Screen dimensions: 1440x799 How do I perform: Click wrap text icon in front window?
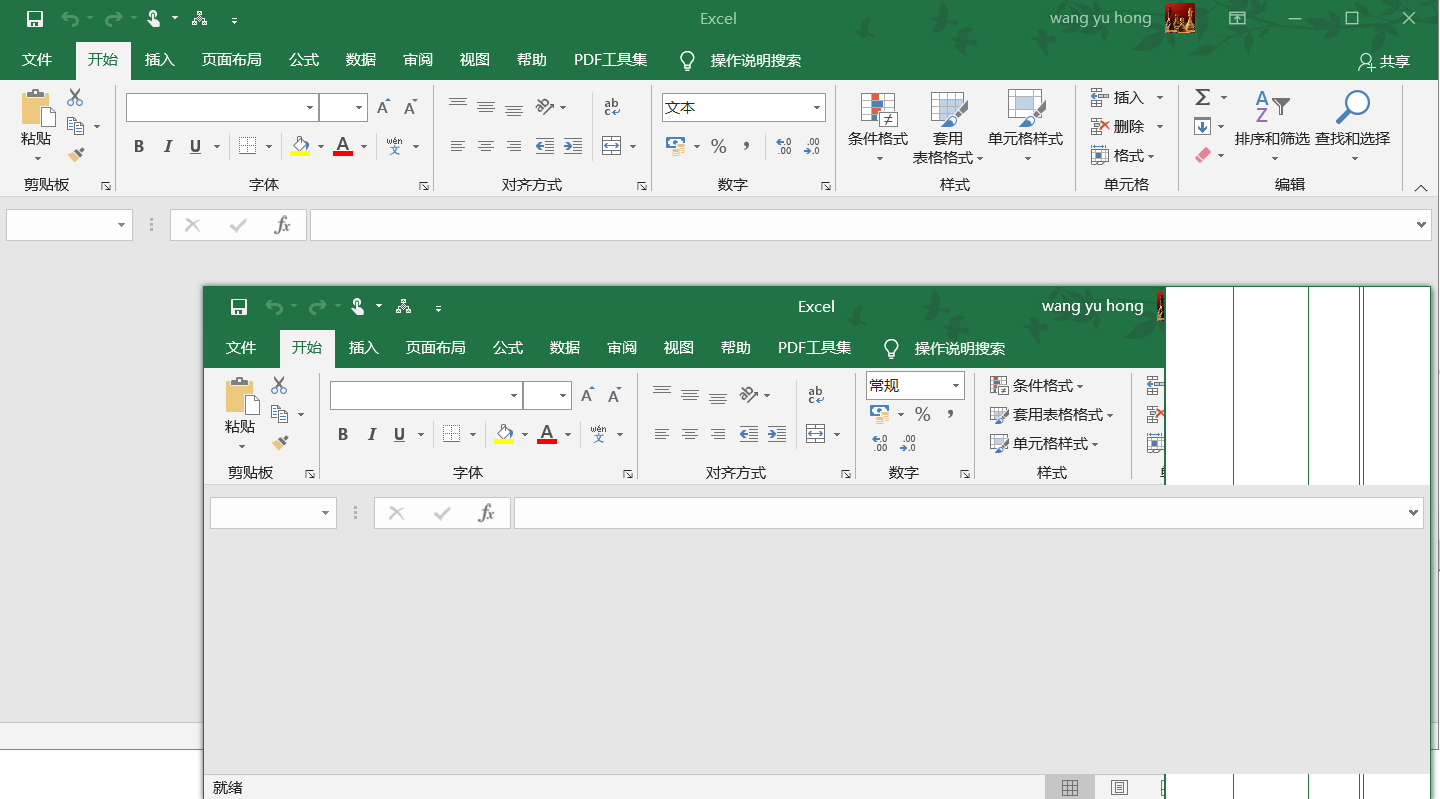(816, 395)
